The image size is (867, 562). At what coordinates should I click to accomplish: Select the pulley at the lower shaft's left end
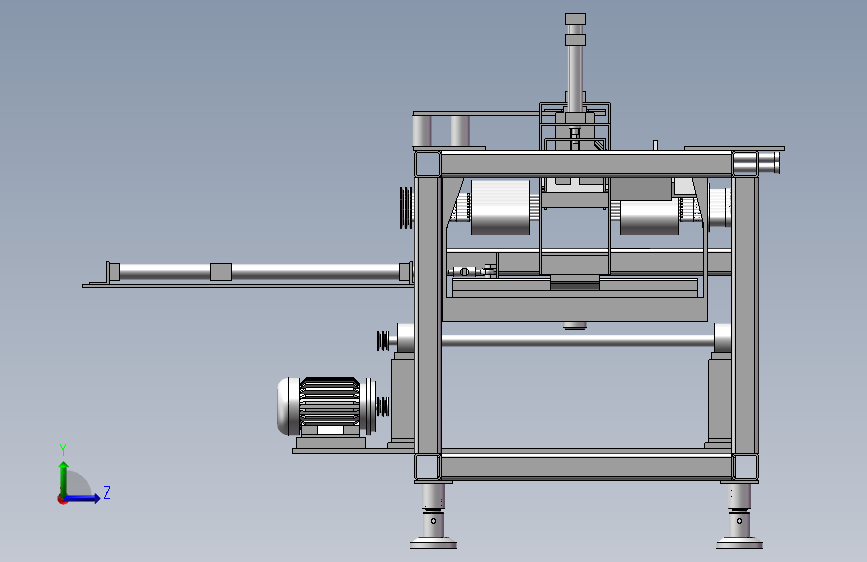tap(383, 341)
